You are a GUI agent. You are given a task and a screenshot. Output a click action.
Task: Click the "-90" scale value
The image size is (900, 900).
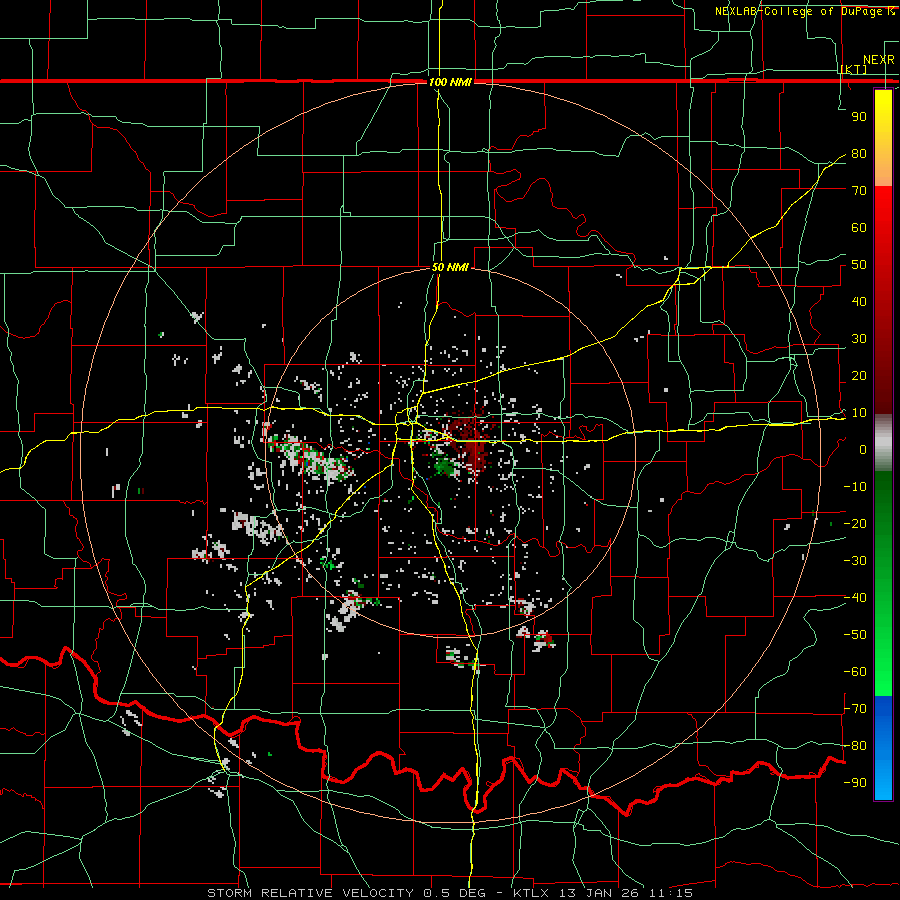coord(855,783)
